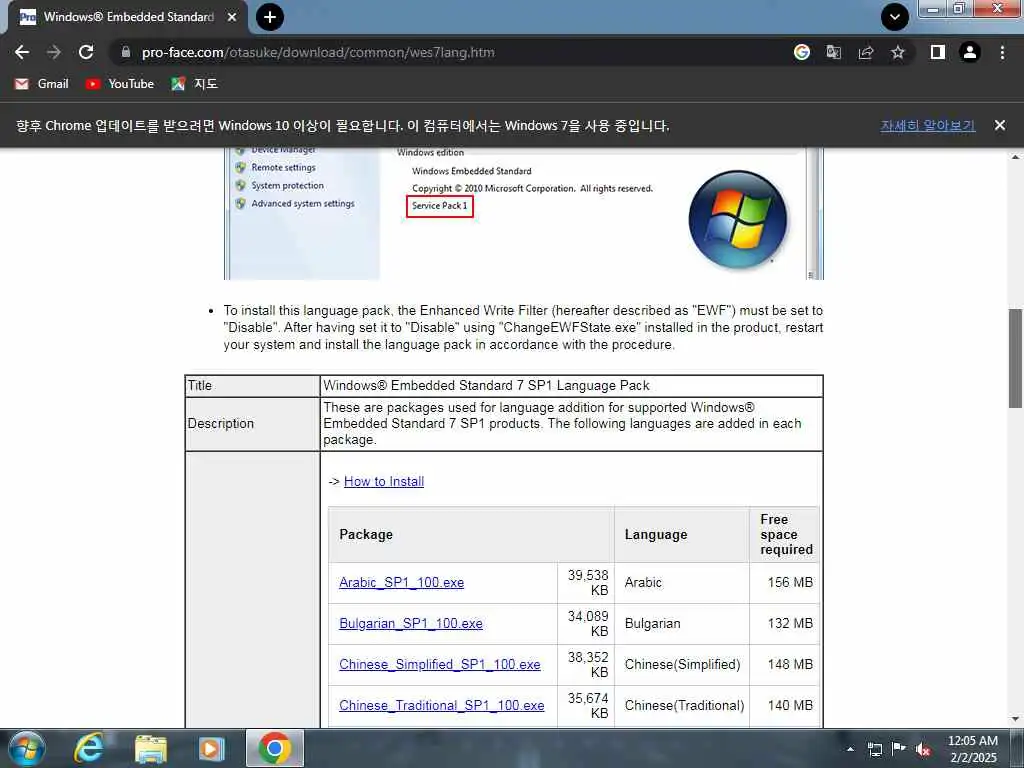Open the taskbar clock and date
The height and width of the screenshot is (768, 1024).
coord(973,749)
